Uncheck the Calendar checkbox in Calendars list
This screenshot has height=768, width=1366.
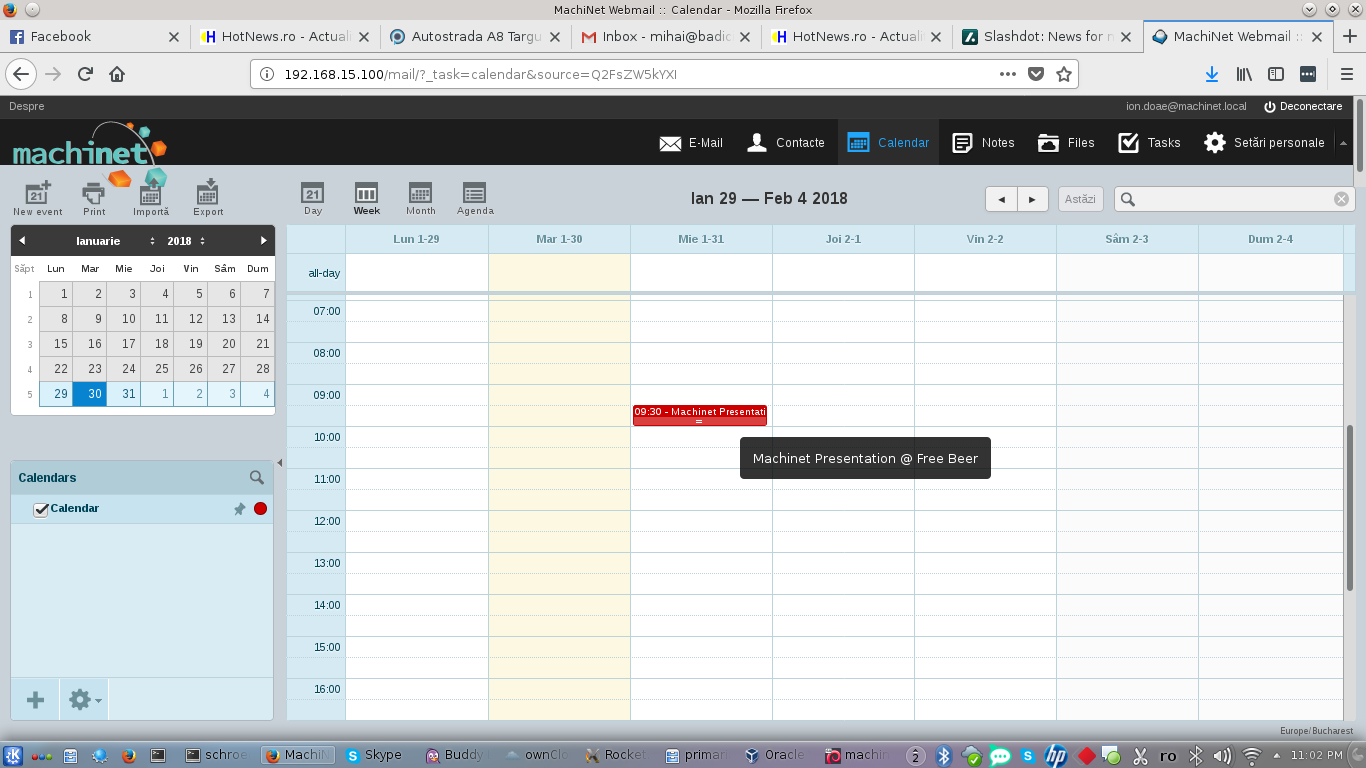41,510
